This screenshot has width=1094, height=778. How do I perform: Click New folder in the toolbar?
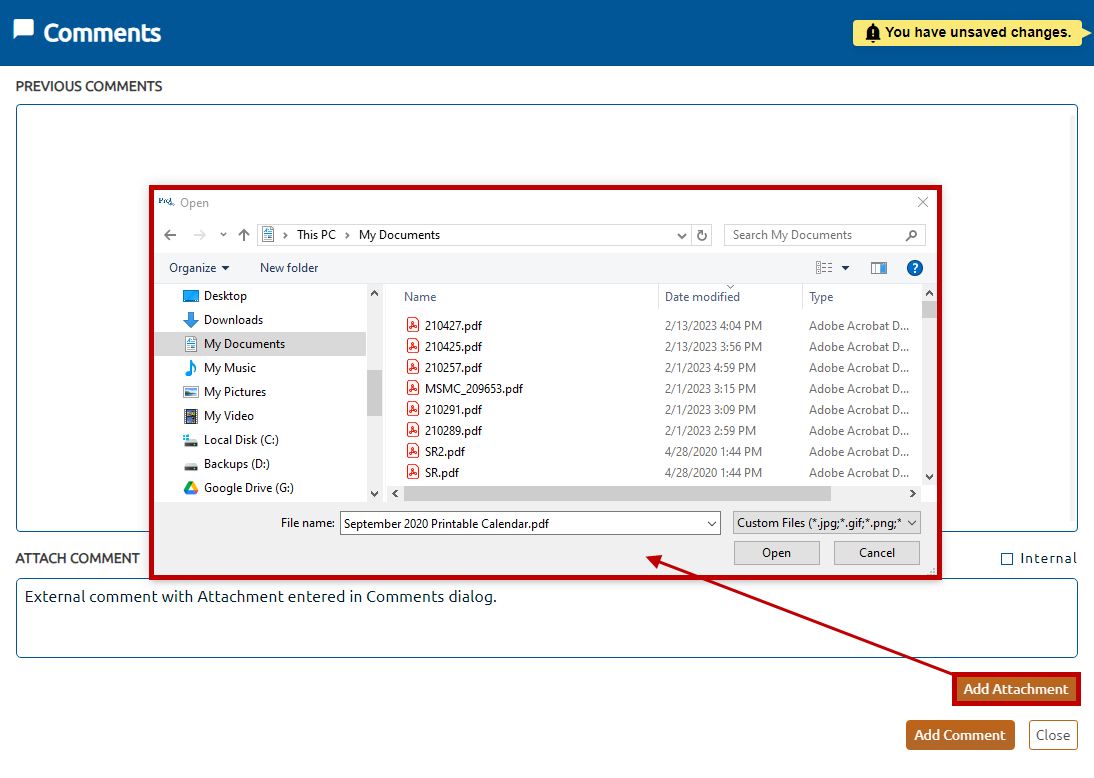coord(289,268)
